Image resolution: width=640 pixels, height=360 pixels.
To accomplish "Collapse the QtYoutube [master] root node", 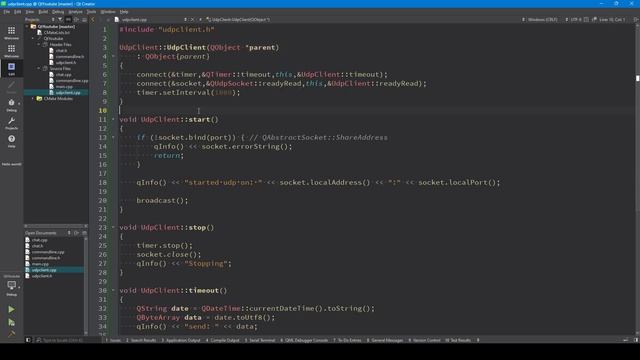I will coord(27,27).
